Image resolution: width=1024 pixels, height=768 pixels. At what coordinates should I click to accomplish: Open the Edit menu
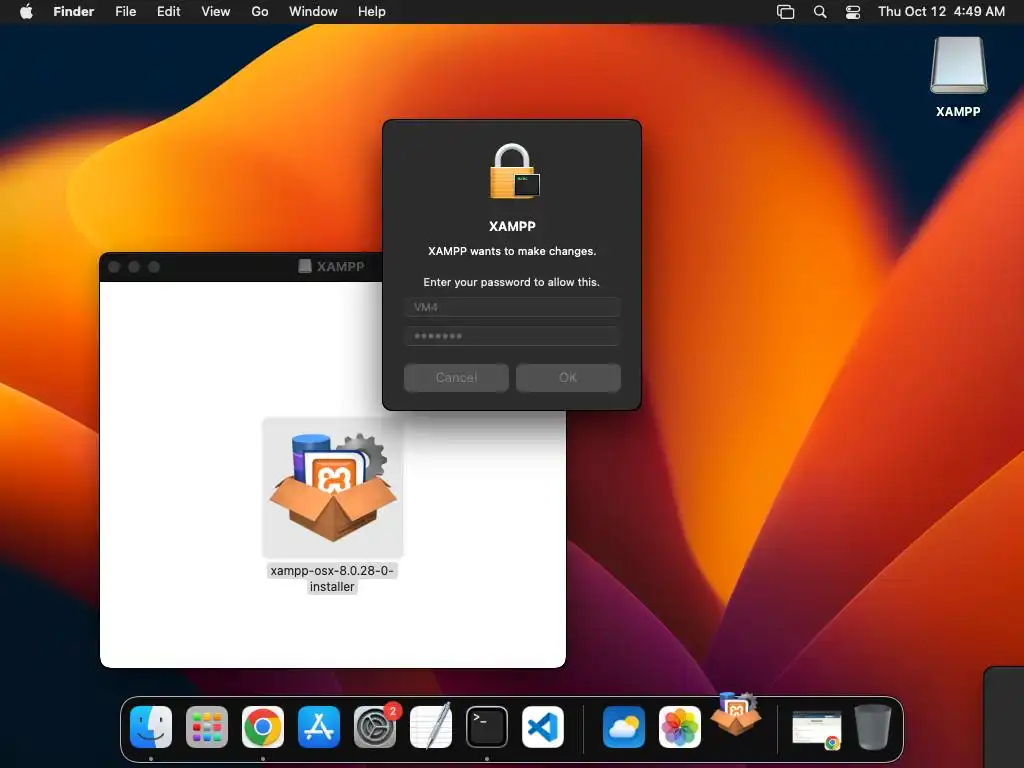(x=168, y=11)
